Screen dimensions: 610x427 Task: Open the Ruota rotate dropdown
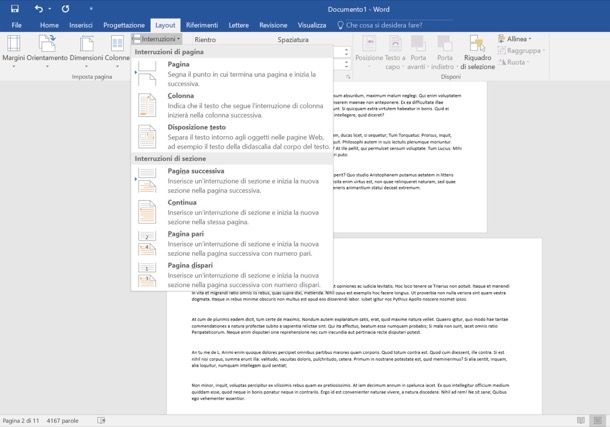tap(513, 62)
